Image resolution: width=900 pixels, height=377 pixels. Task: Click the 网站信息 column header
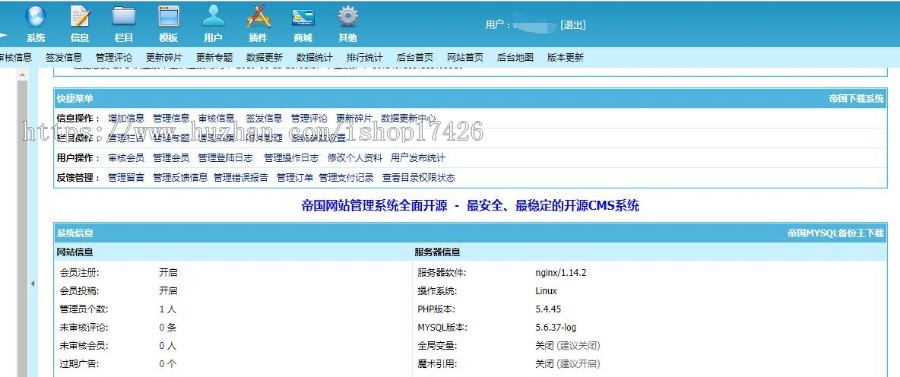click(75, 252)
